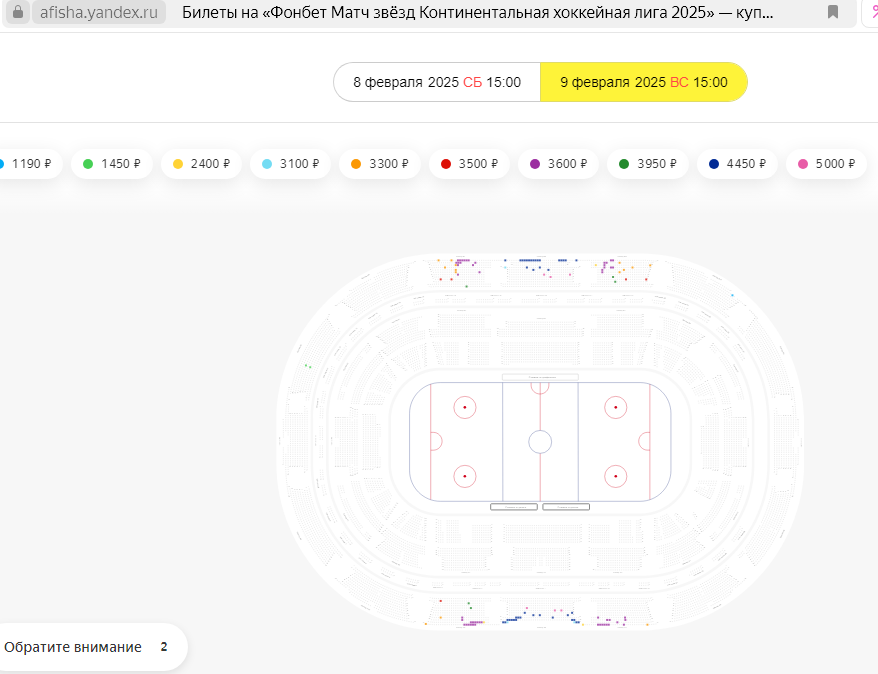Click the center ice circle on the rink
This screenshot has height=674, width=878.
pyautogui.click(x=540, y=442)
